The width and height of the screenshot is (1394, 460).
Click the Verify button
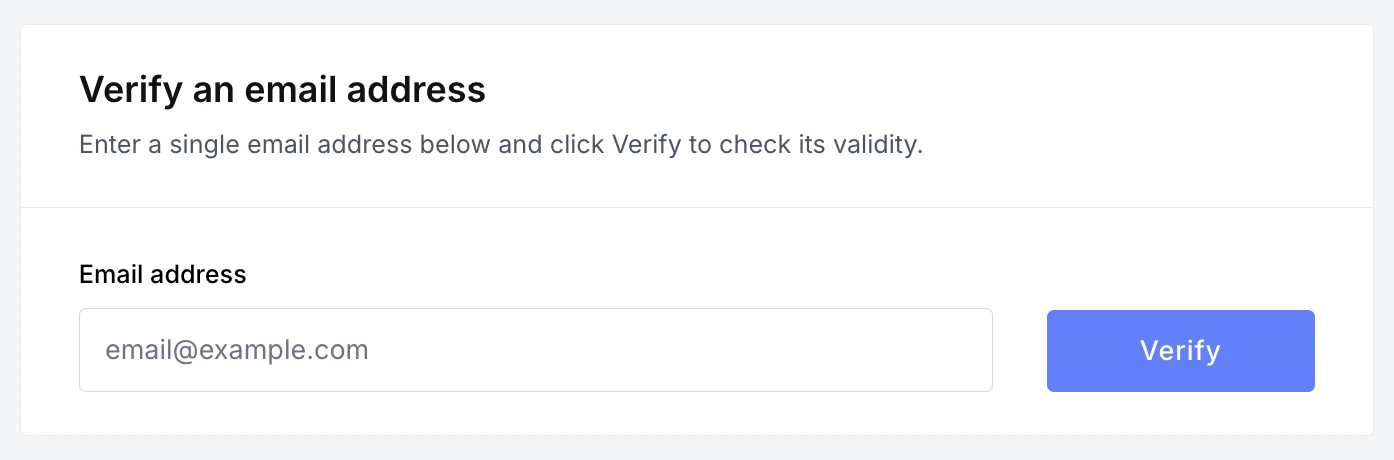coord(1180,351)
